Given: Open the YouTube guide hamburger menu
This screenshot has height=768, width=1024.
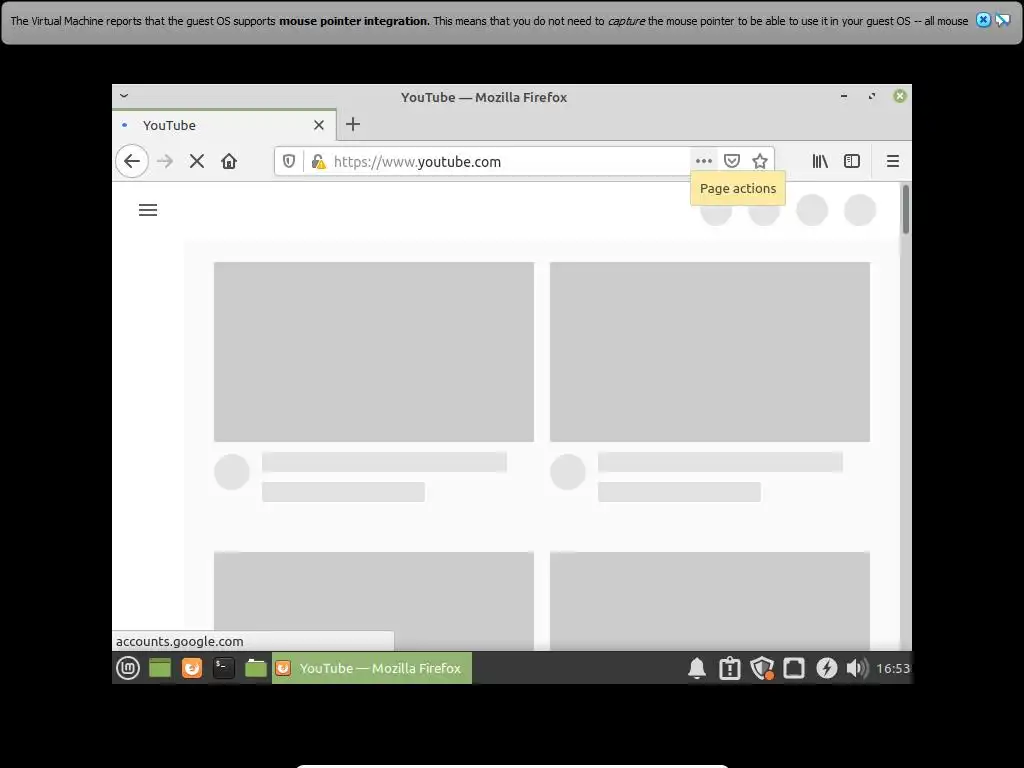Looking at the screenshot, I should click(x=148, y=210).
